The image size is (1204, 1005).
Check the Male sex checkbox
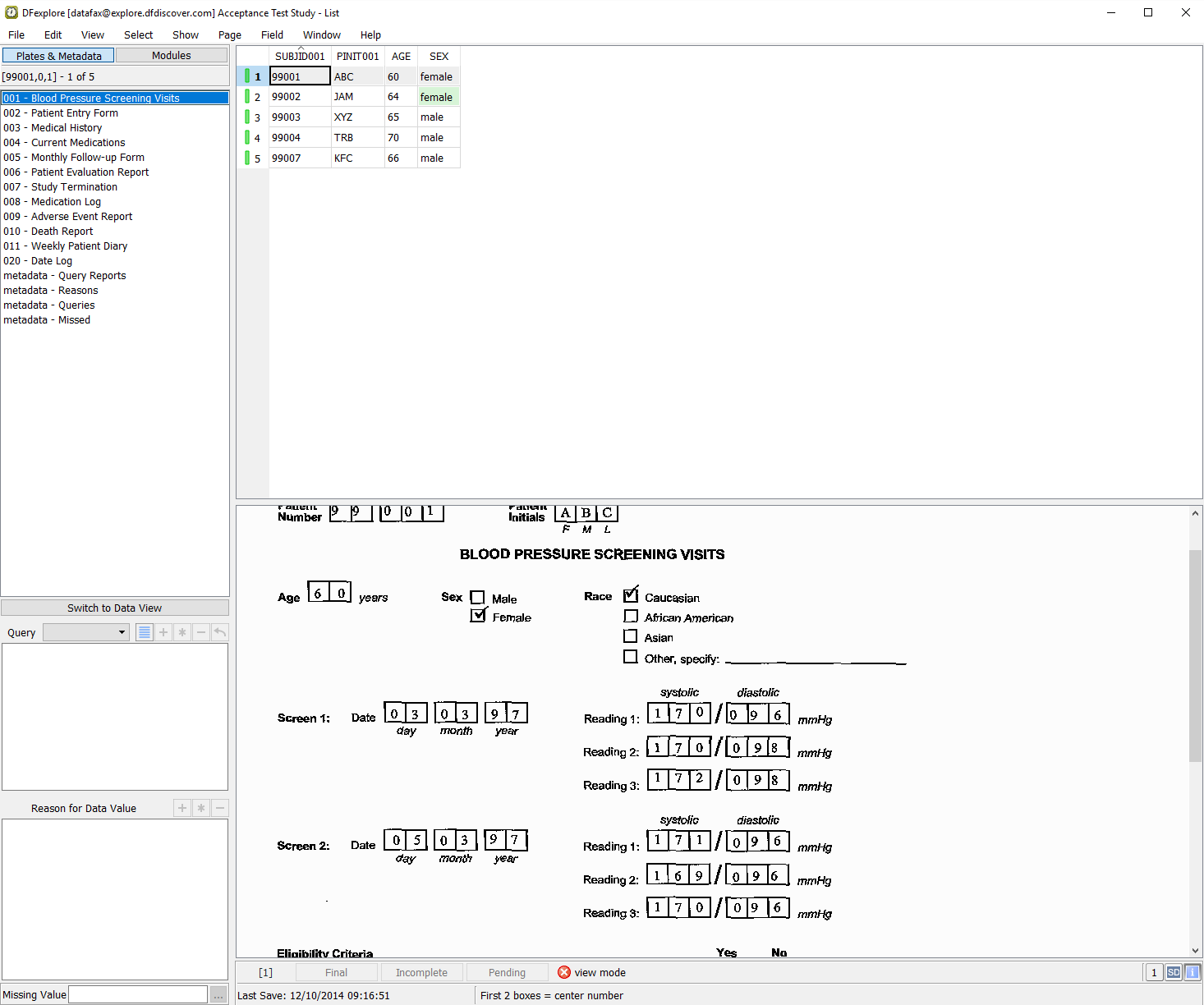477,598
